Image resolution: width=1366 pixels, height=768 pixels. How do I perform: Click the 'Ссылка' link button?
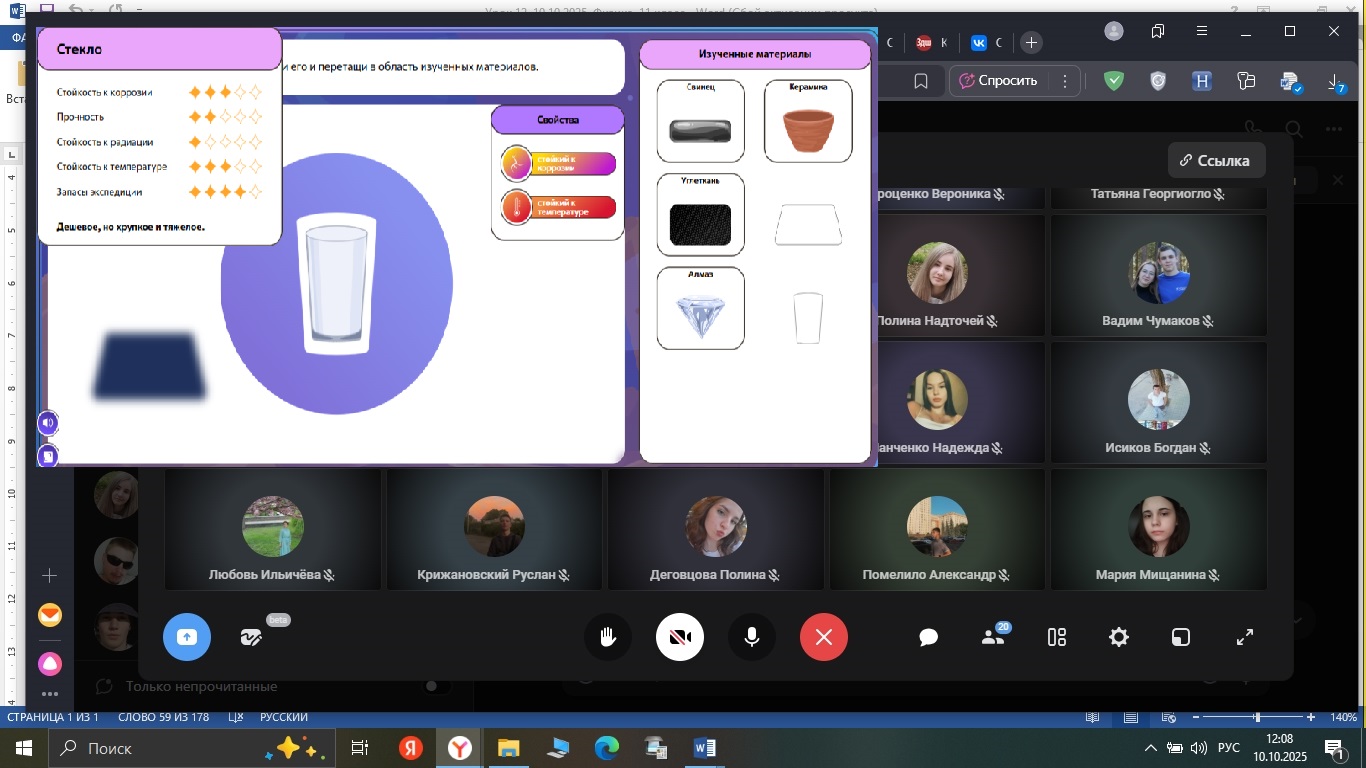click(1215, 160)
